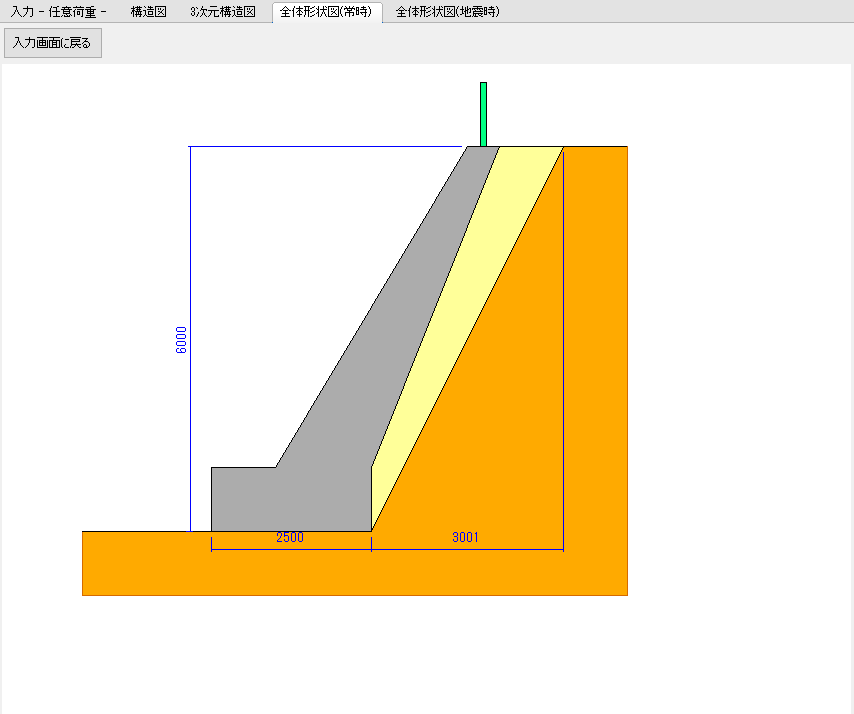This screenshot has width=854, height=714.
Task: Switch to the 構造図 tab
Action: point(148,12)
